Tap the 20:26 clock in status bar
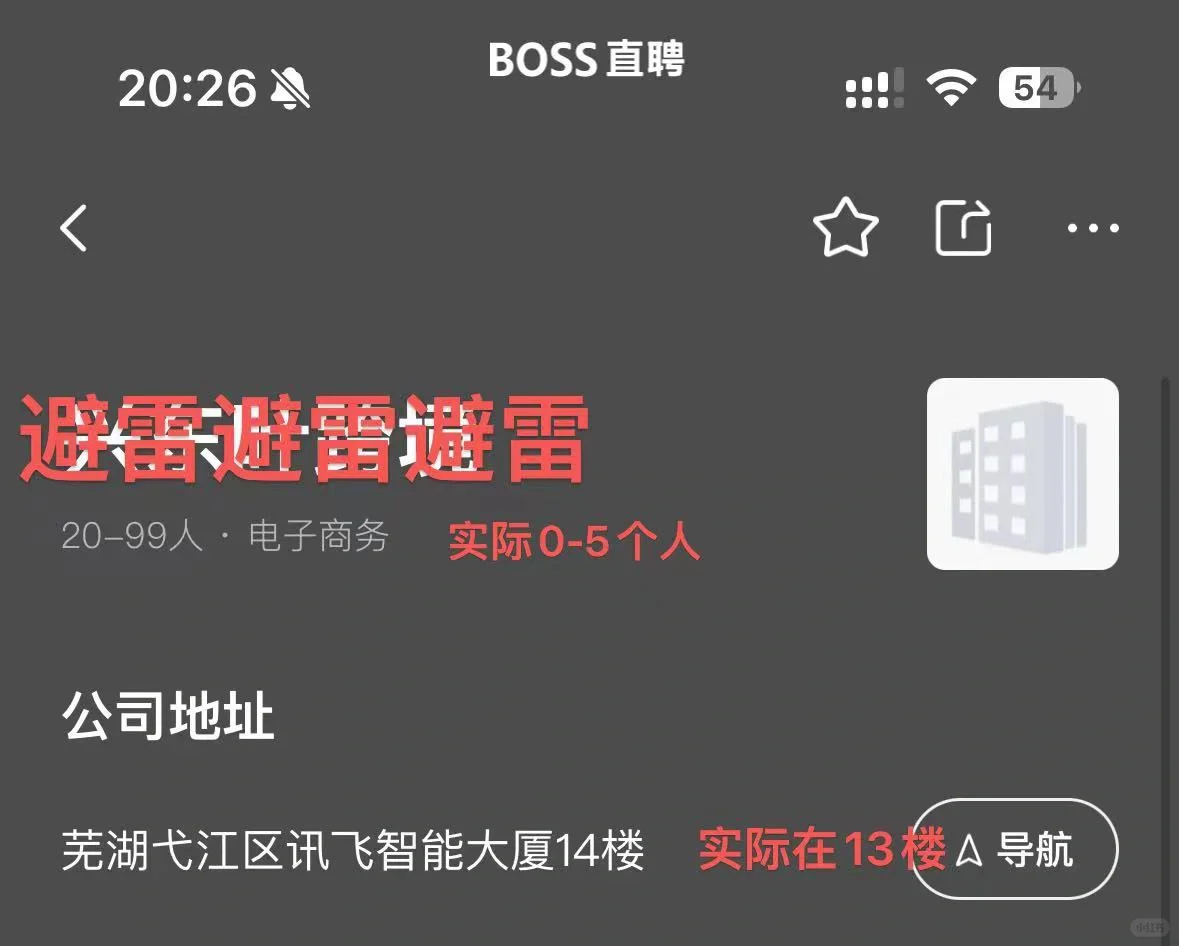The width and height of the screenshot is (1179, 946). 187,88
